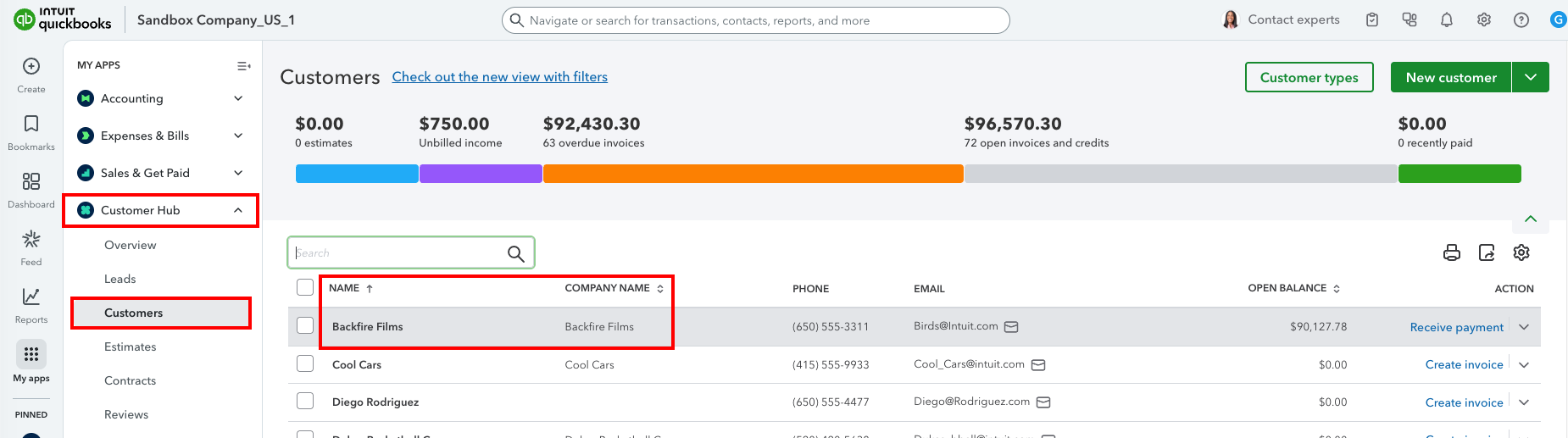Open Leads under Customer Hub
The width and height of the screenshot is (1568, 438).
point(120,279)
